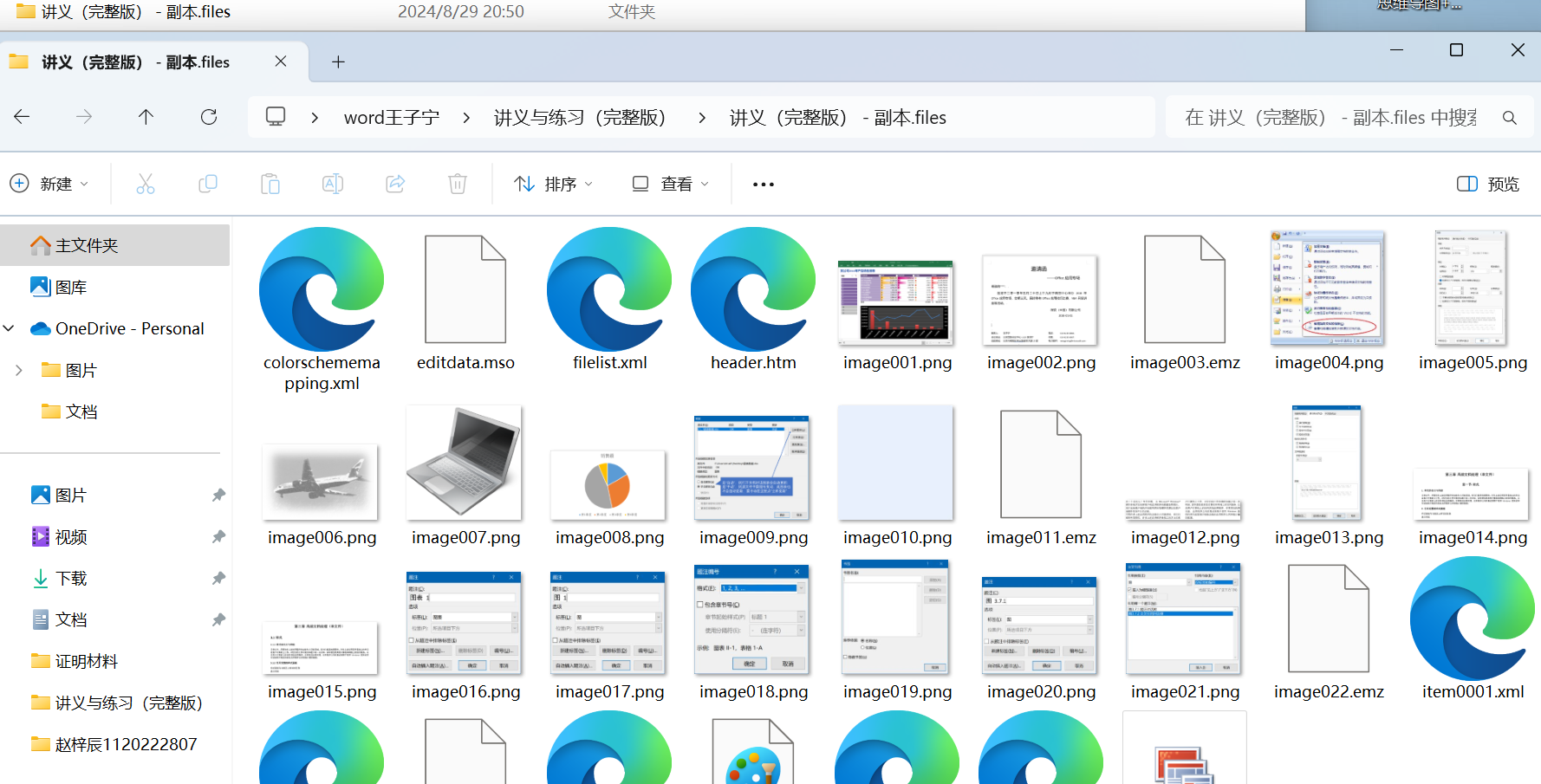Open the See more three-dots menu

764,185
